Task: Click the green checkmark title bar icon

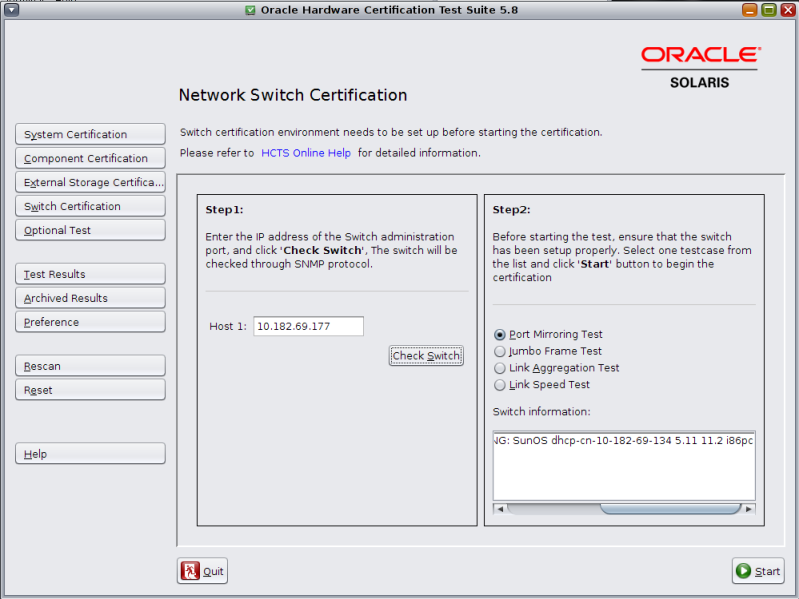Action: click(250, 10)
